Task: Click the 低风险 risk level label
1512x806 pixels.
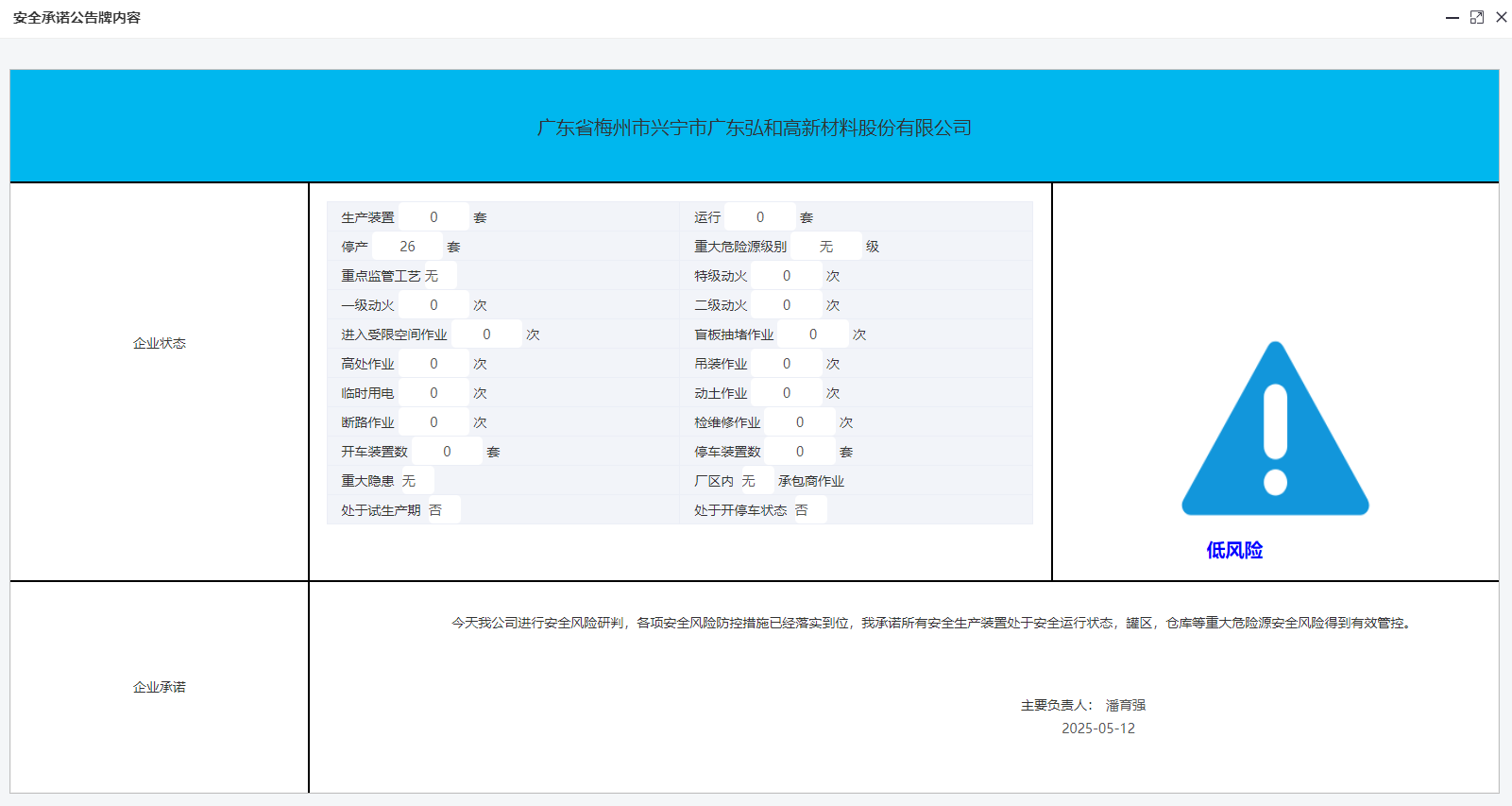Action: 1234,550
